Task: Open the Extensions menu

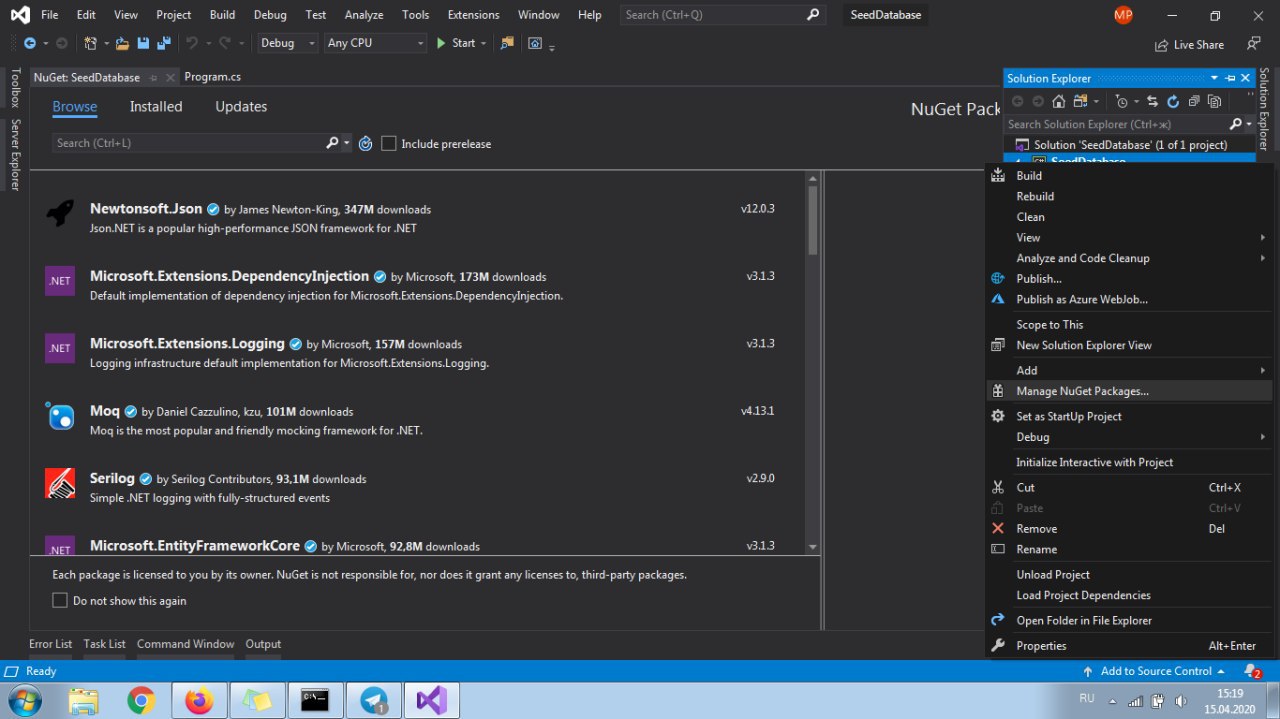Action: click(x=473, y=15)
